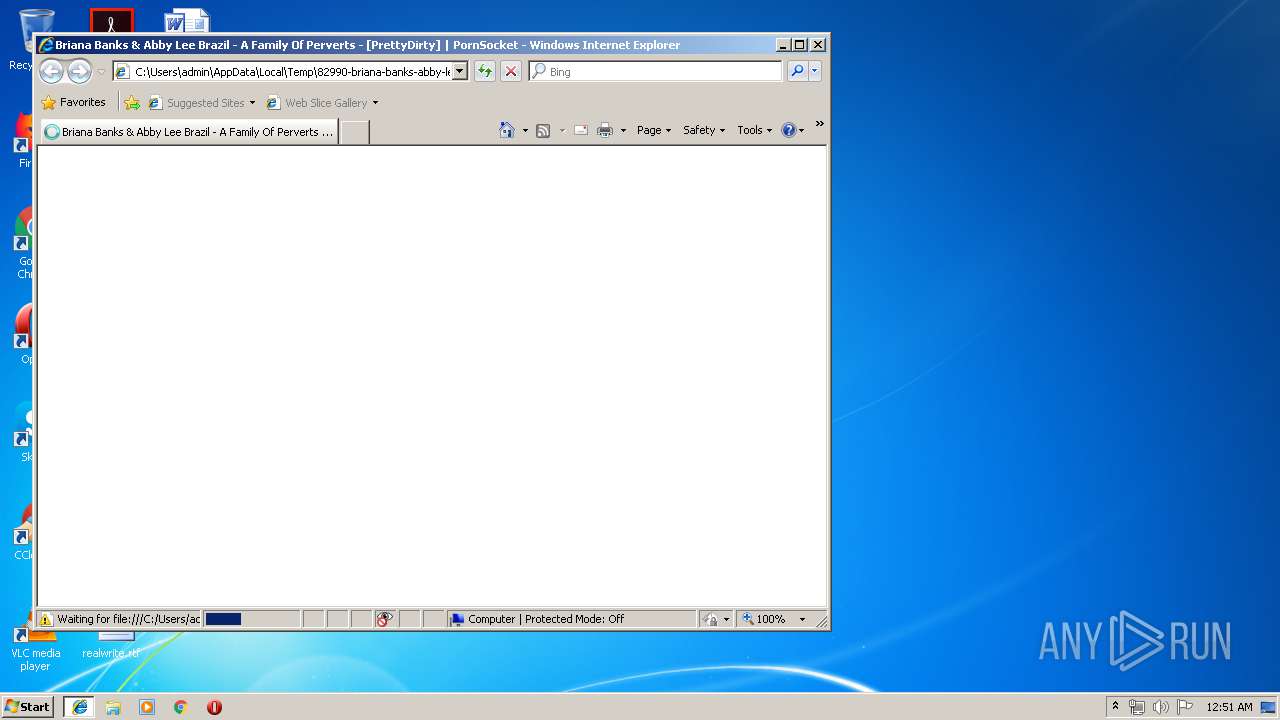The image size is (1280, 720).
Task: Select the Adobe Reader desktop icon
Action: [111, 20]
